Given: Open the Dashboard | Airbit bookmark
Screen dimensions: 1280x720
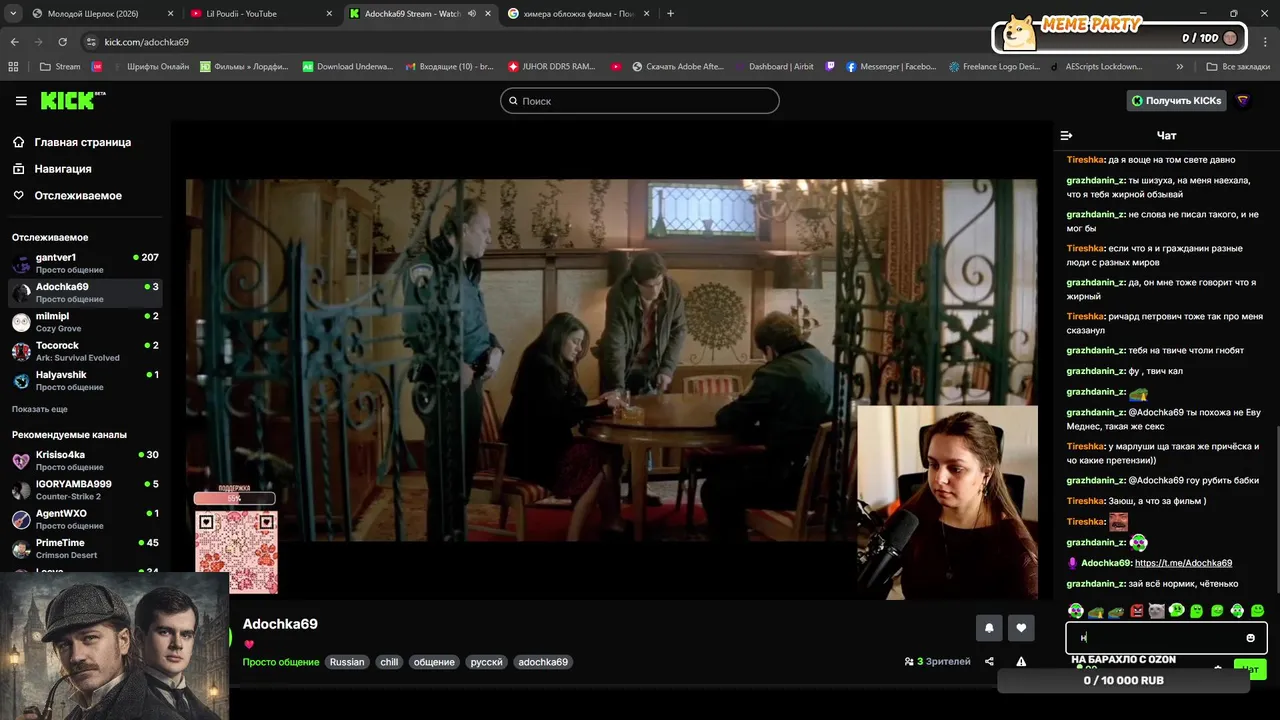Looking at the screenshot, I should [773, 67].
